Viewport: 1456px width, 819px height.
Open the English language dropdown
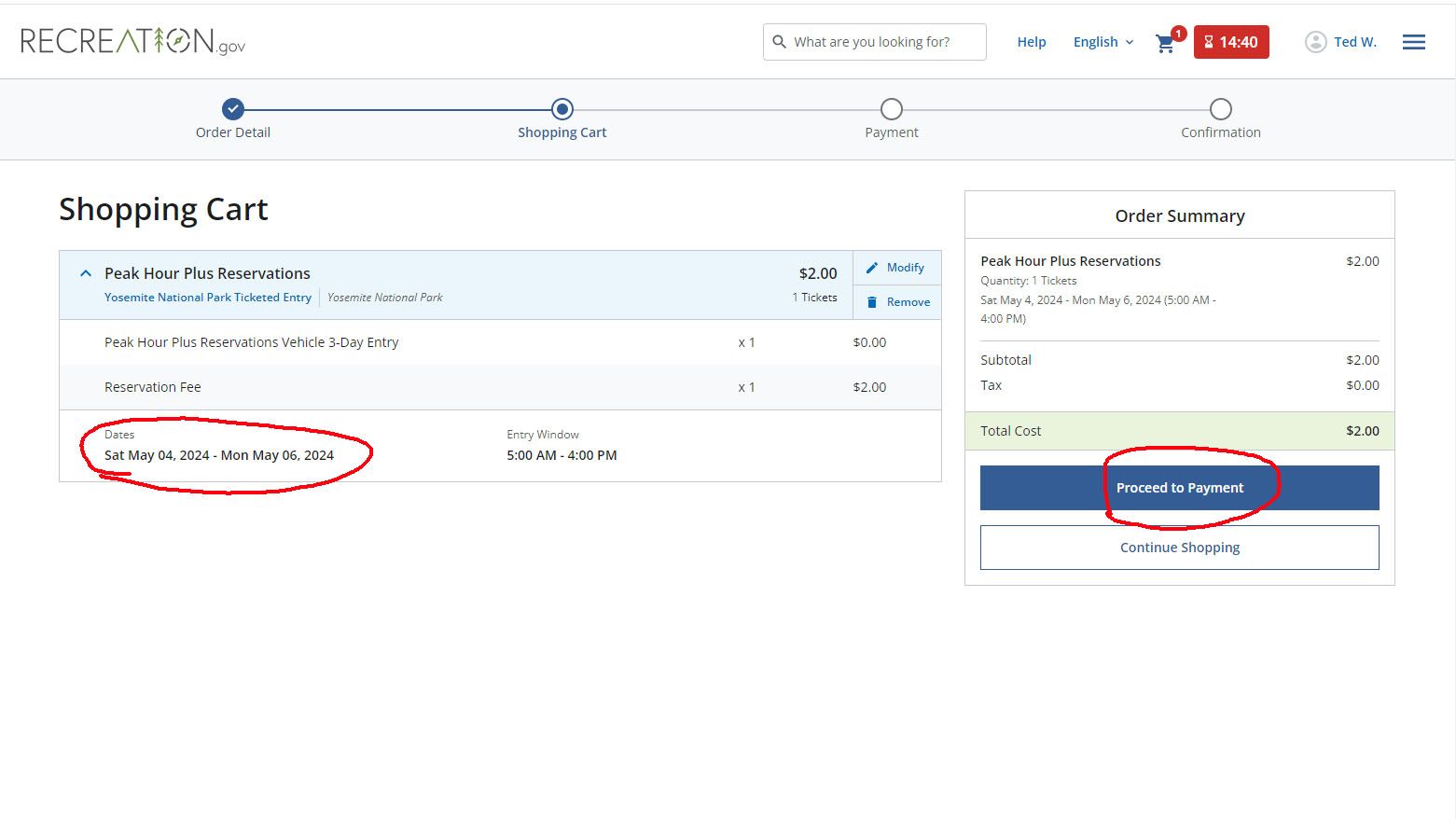click(1102, 42)
